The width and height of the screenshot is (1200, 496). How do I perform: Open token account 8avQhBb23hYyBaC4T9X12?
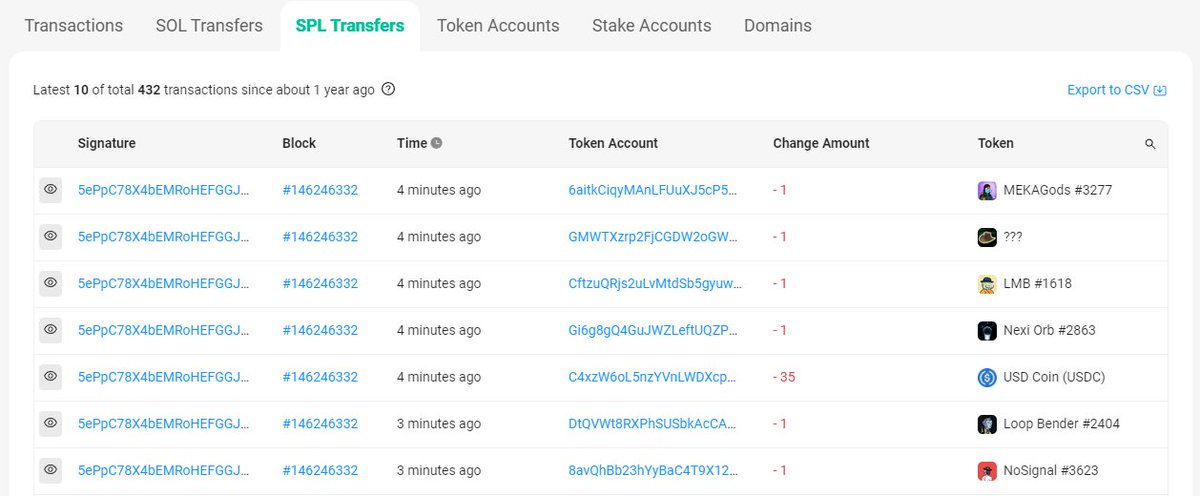[655, 470]
